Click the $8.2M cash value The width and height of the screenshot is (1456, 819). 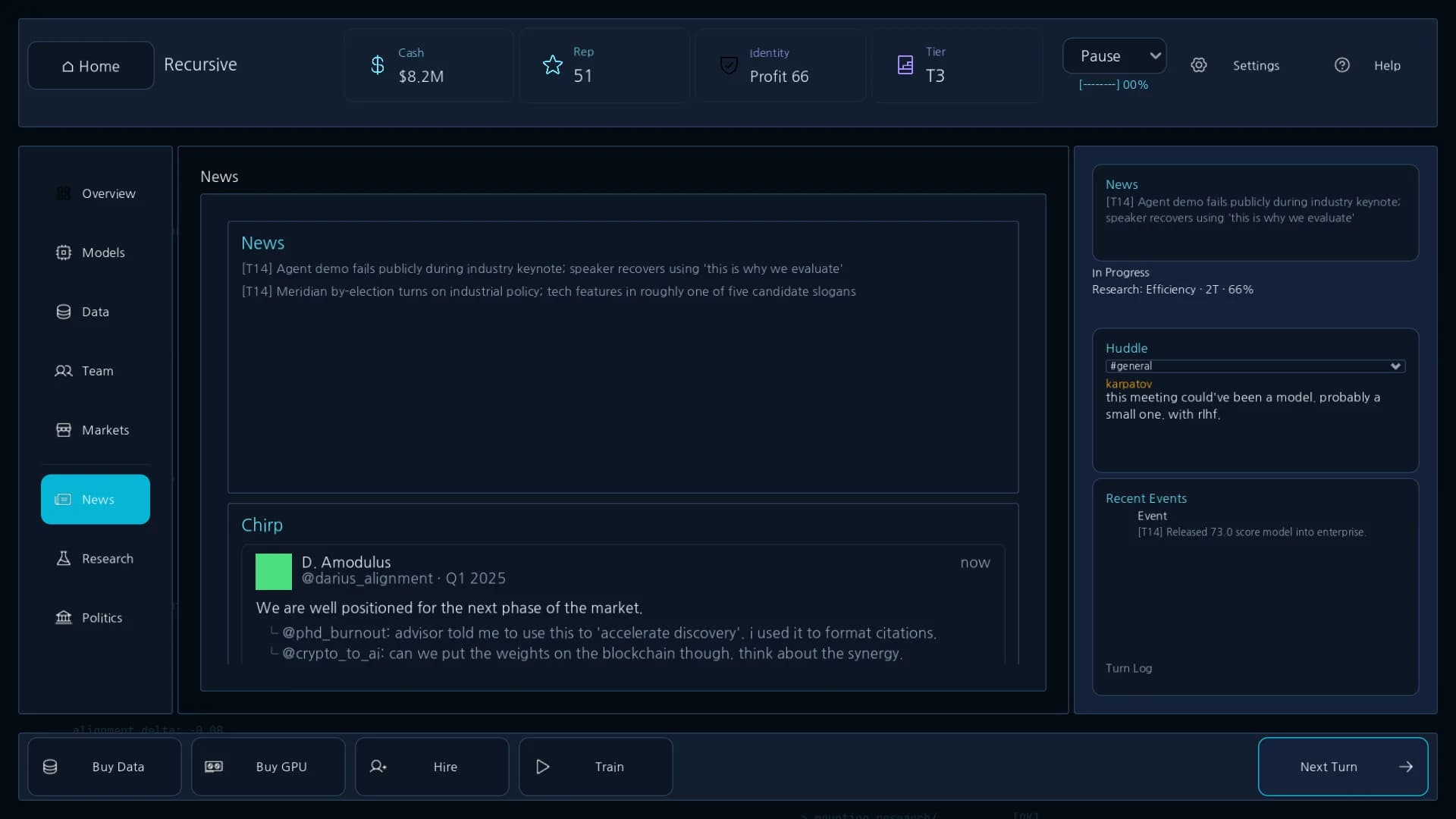point(421,77)
